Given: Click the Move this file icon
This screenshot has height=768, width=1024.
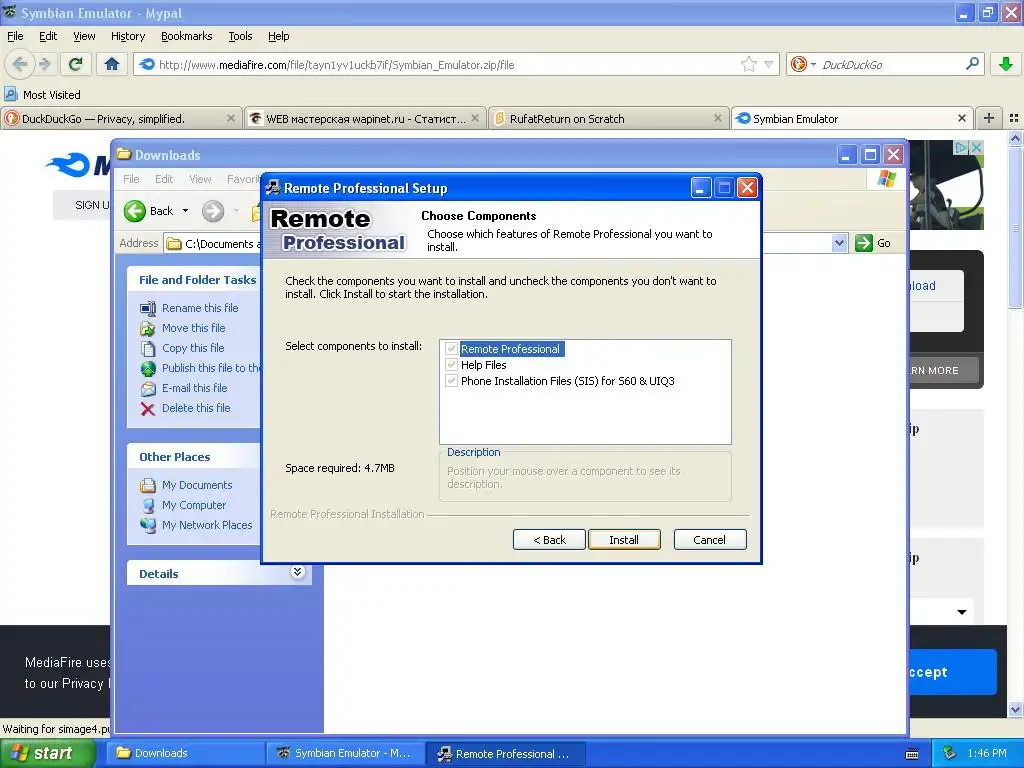Looking at the screenshot, I should coord(148,328).
